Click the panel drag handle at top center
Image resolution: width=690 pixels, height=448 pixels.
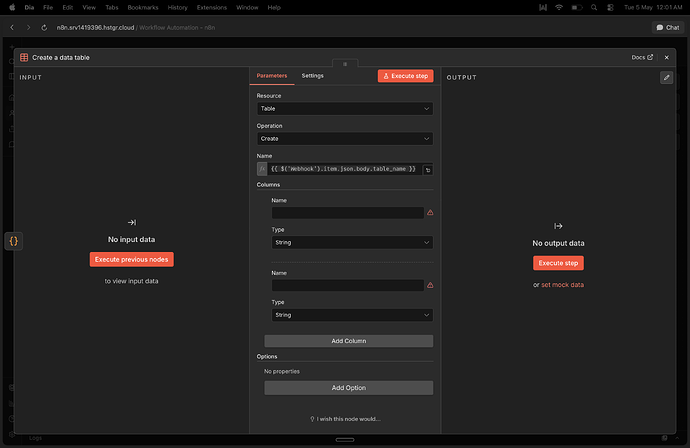point(345,64)
